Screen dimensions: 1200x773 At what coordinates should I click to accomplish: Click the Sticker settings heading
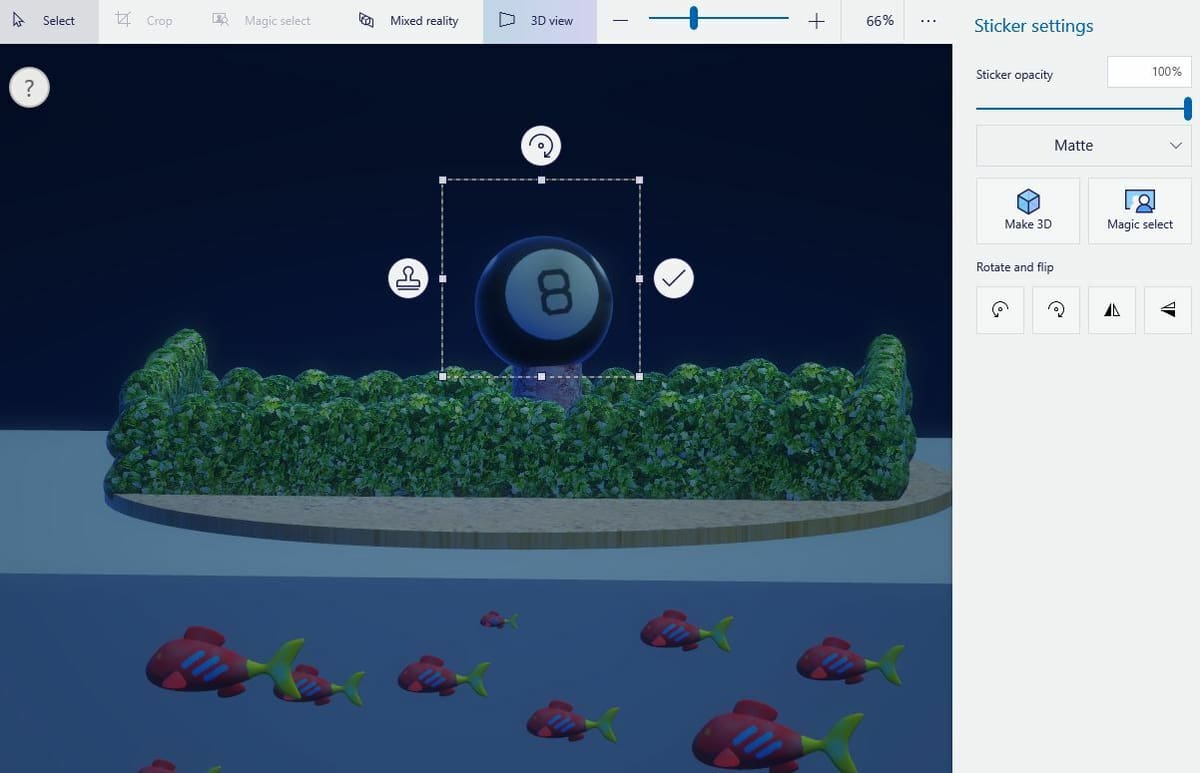pos(1033,26)
